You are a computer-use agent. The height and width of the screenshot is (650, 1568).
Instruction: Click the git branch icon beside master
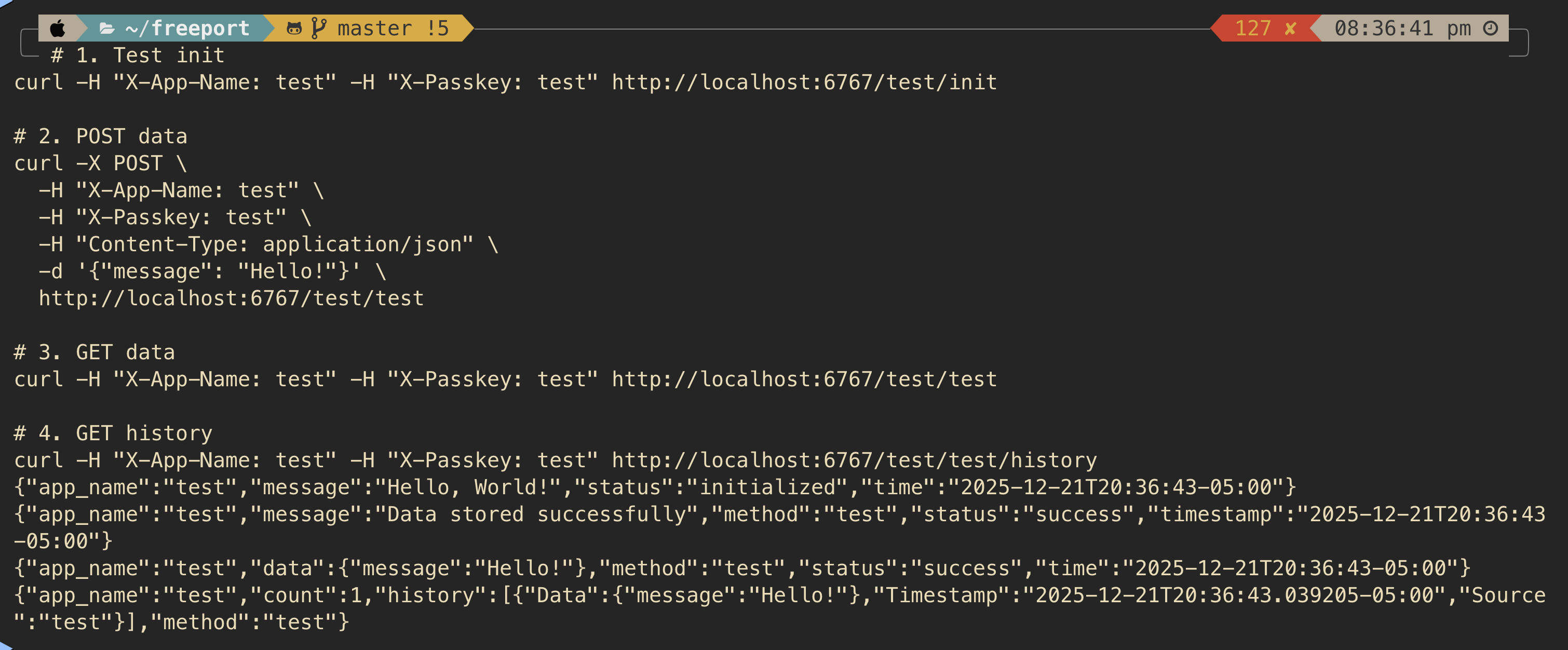(318, 28)
